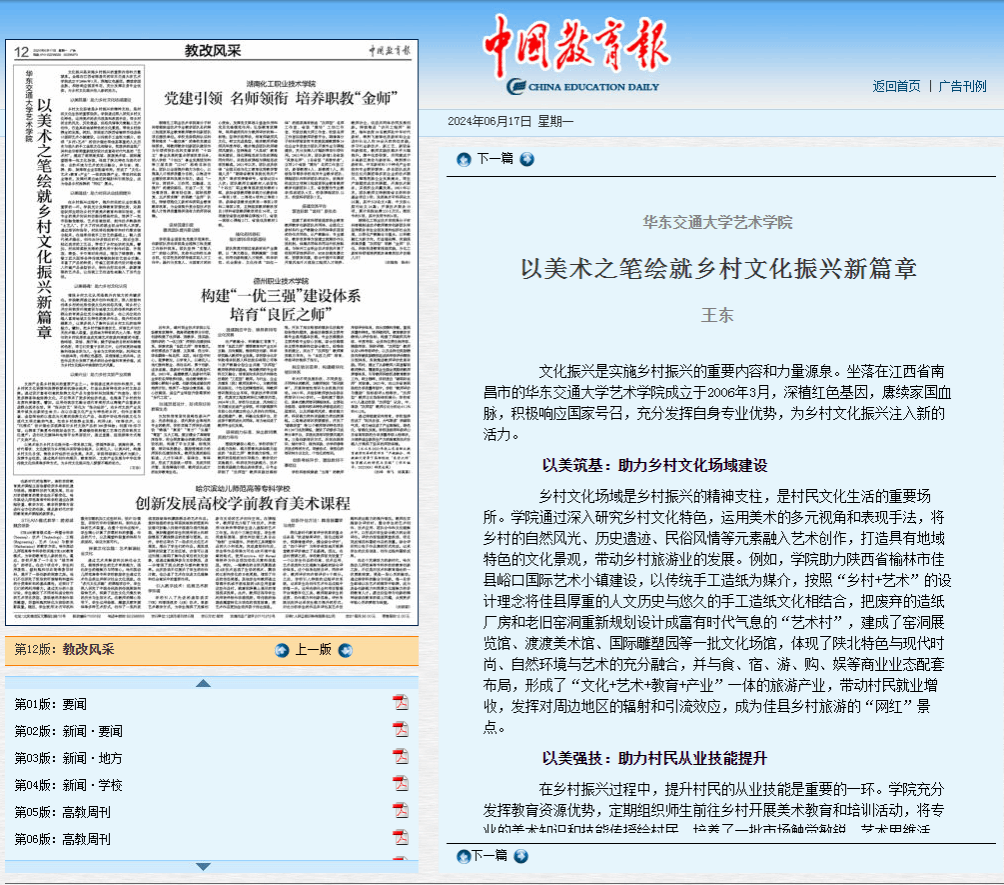Click the round arrow icon right of 上一版
The width and height of the screenshot is (1004, 885).
346,650
